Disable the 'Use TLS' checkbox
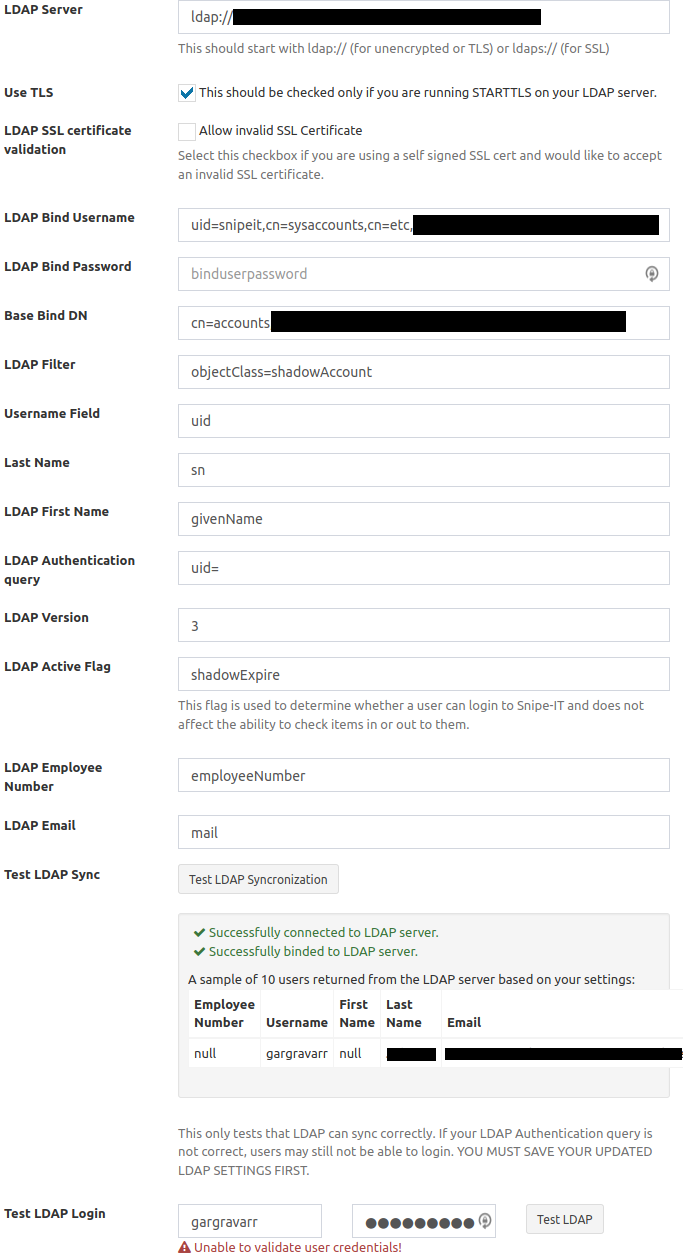The width and height of the screenshot is (683, 1258). click(x=186, y=92)
